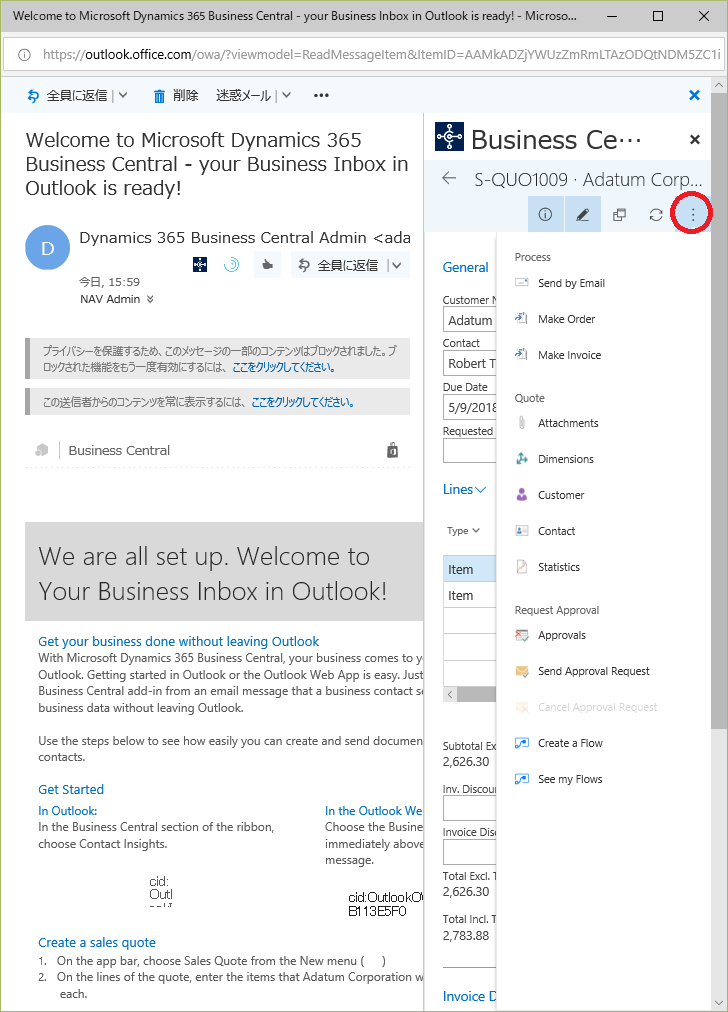The width and height of the screenshot is (728, 1012).
Task: Click the browser address bar URL
Action: pos(381,54)
